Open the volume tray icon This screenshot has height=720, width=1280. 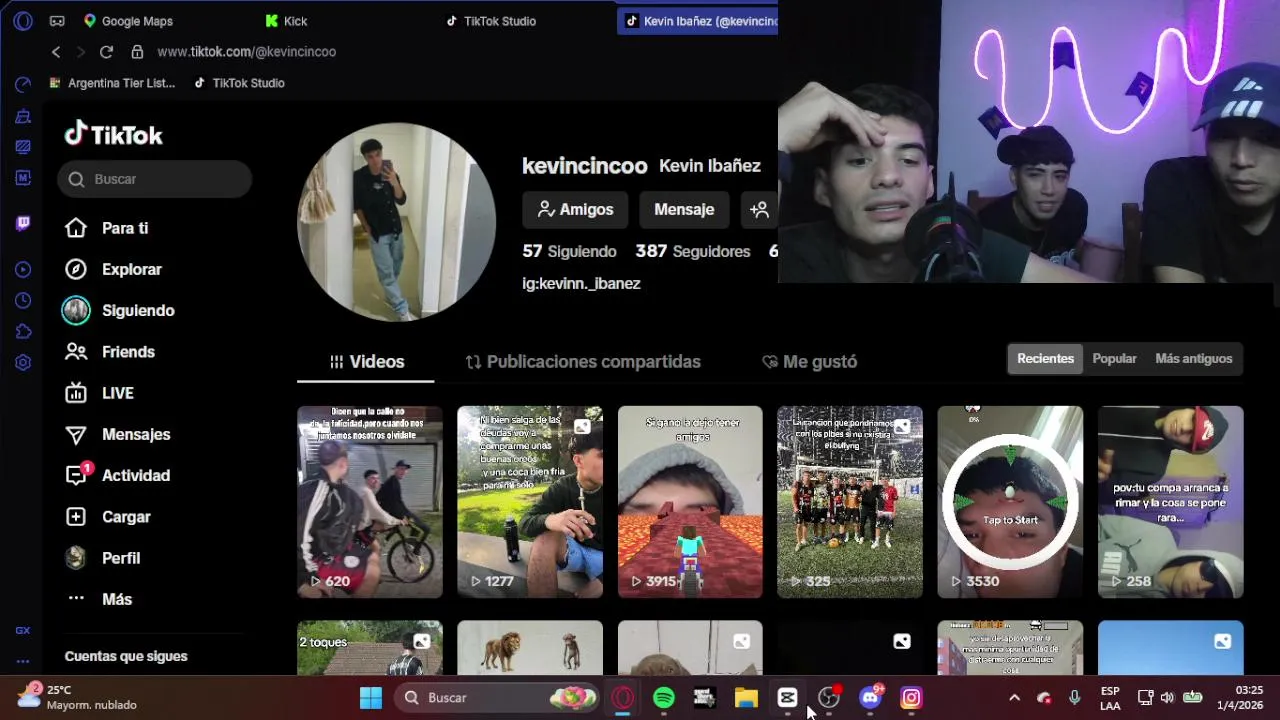[x=1167, y=698]
